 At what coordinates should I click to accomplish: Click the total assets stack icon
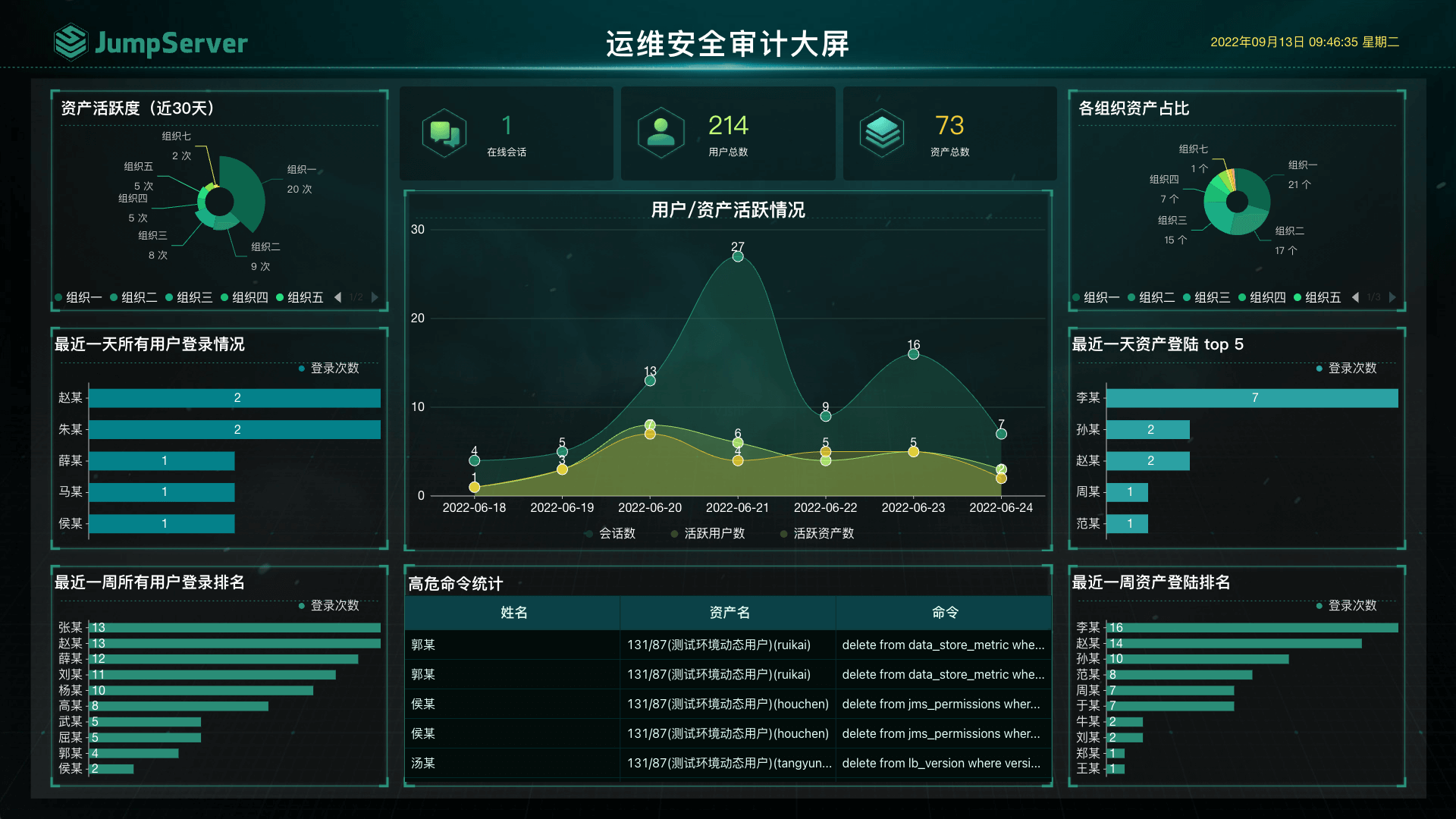[x=882, y=133]
